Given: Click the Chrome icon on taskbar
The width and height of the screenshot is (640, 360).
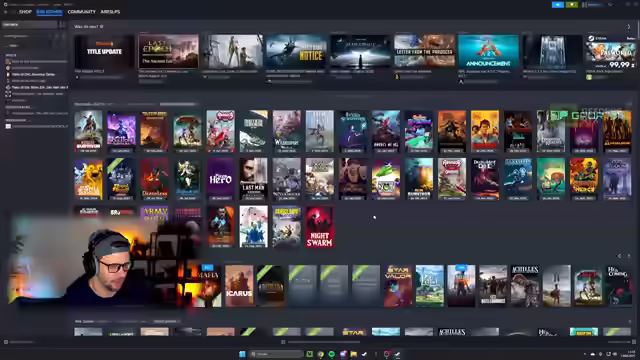Looking at the screenshot, I should [x=320, y=354].
